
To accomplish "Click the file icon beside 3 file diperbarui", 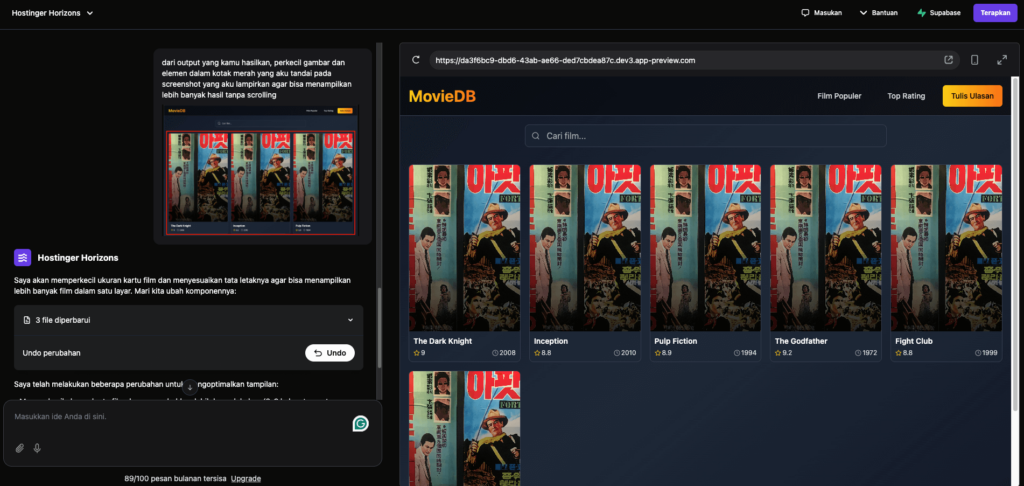I will [x=27, y=320].
